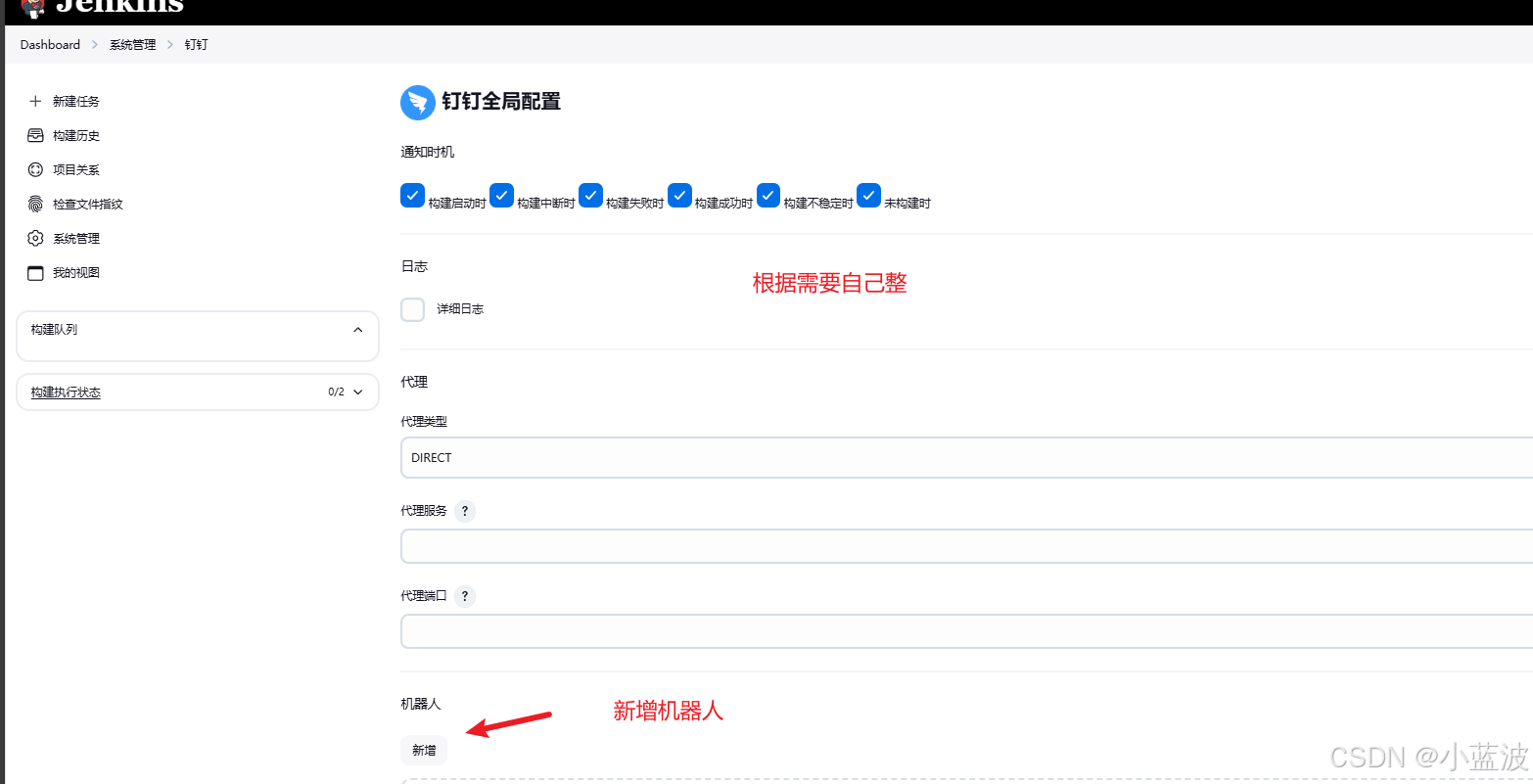Screen dimensions: 1533x784
Task: Open the 构建执行状态 link
Action: 66,392
